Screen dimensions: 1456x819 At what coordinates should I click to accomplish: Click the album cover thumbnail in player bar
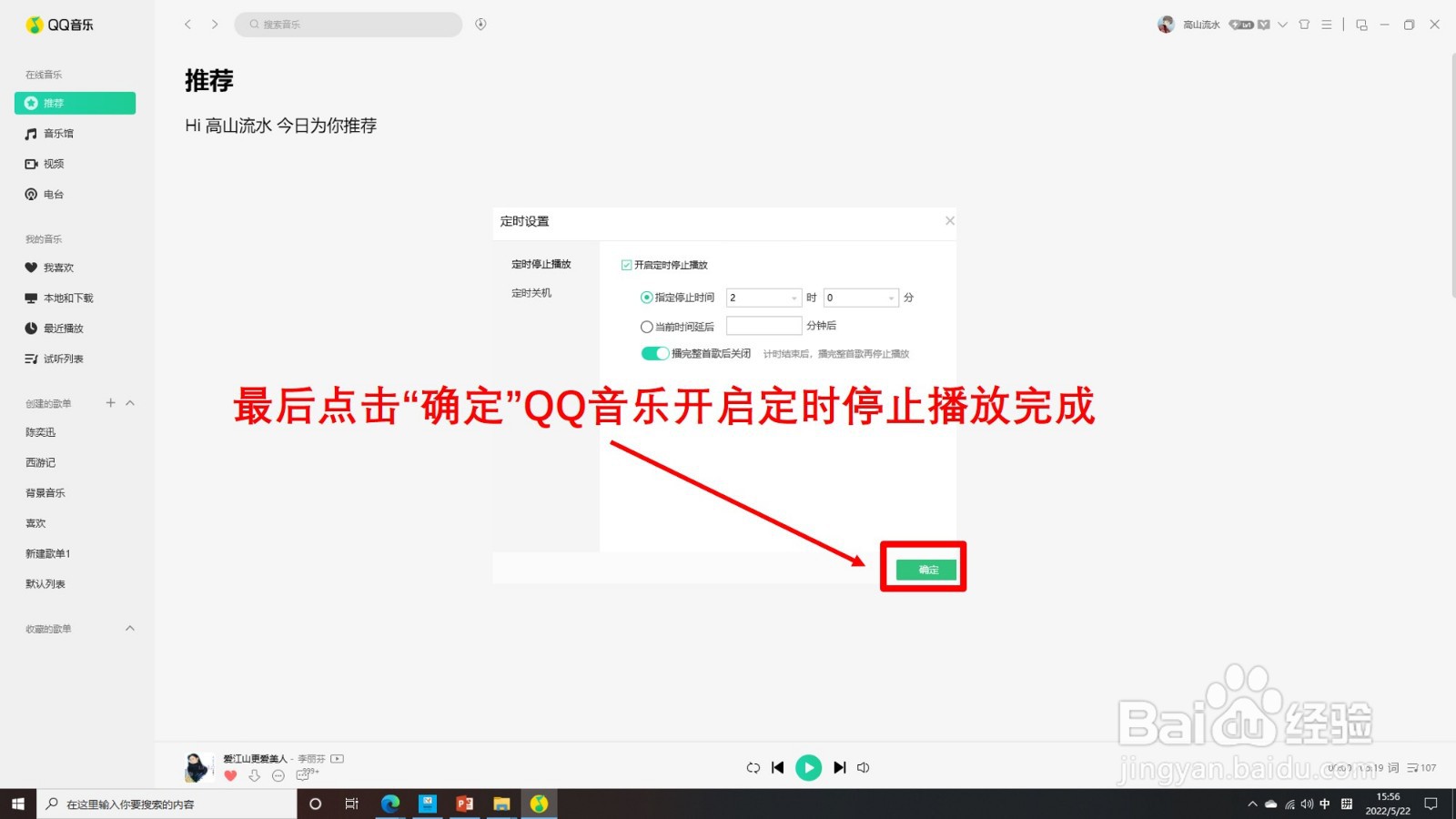click(x=197, y=768)
